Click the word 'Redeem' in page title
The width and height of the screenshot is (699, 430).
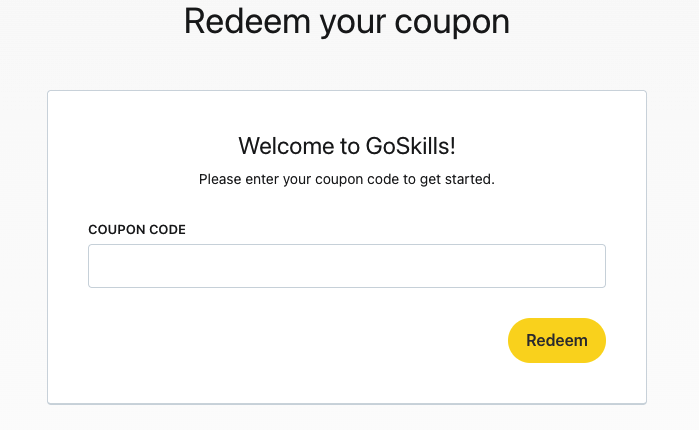click(x=247, y=21)
